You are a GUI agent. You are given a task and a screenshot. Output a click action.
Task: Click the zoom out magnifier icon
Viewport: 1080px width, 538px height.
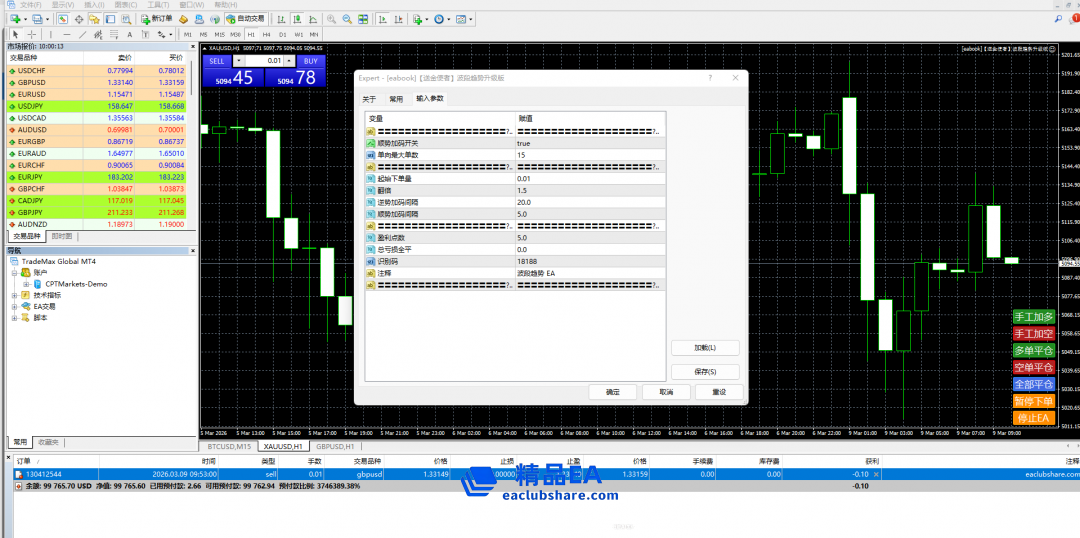pos(346,19)
